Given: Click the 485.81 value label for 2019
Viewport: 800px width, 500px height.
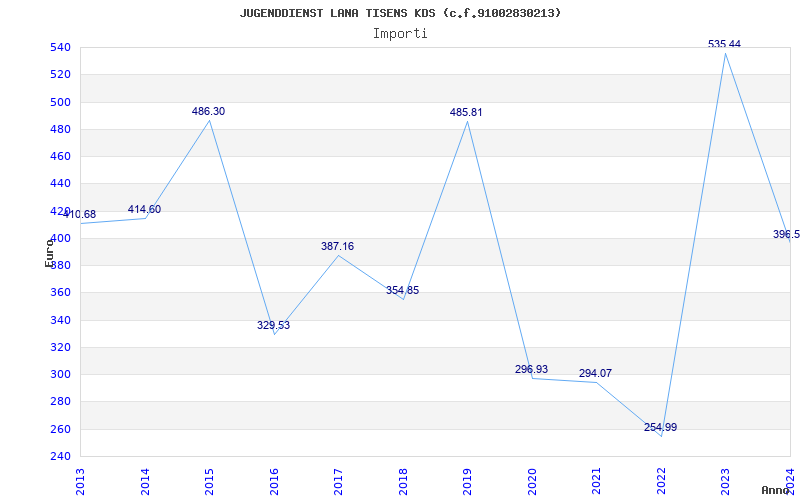Looking at the screenshot, I should [x=466, y=112].
